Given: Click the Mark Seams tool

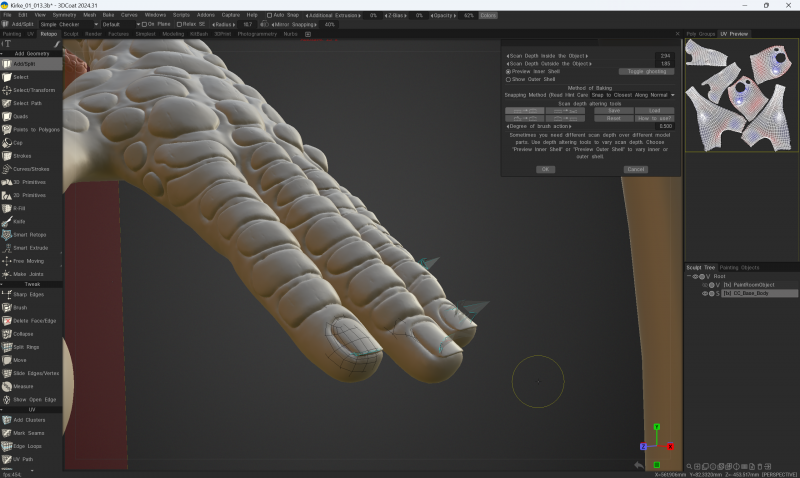Looking at the screenshot, I should [26, 433].
